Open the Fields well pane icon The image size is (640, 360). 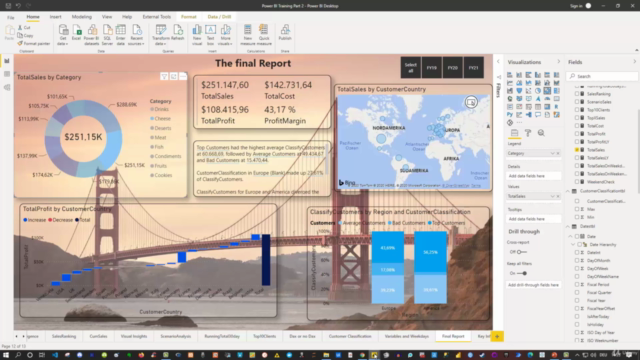click(514, 133)
